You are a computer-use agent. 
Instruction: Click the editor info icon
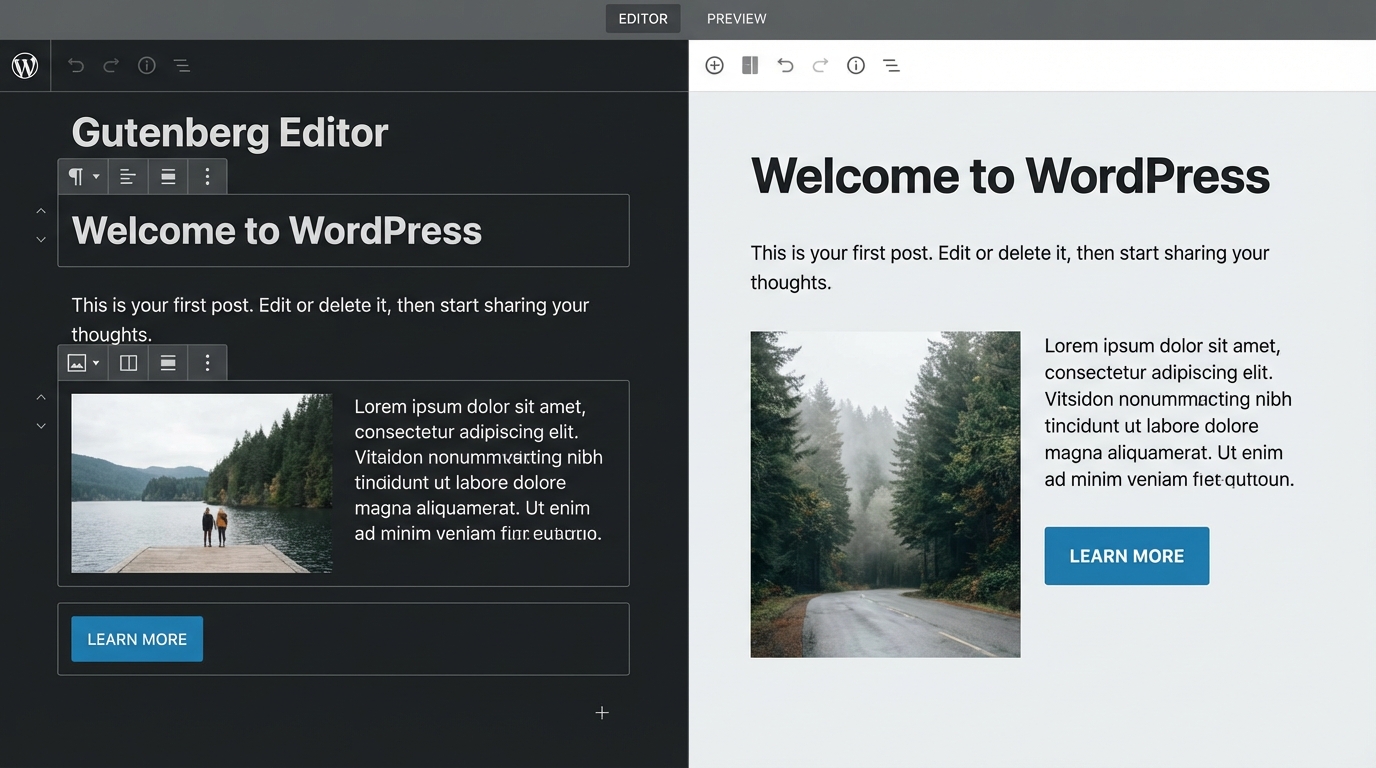147,65
